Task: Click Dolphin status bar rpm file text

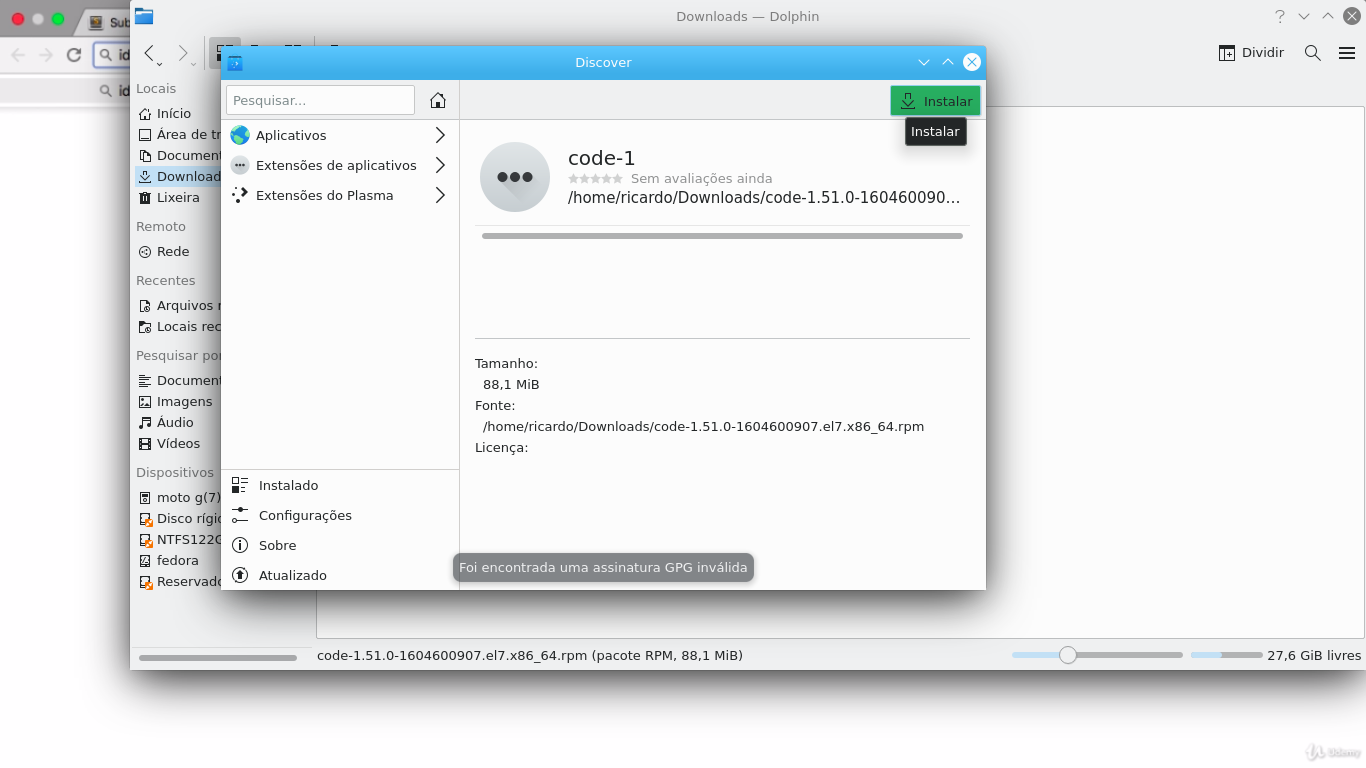Action: (530, 655)
